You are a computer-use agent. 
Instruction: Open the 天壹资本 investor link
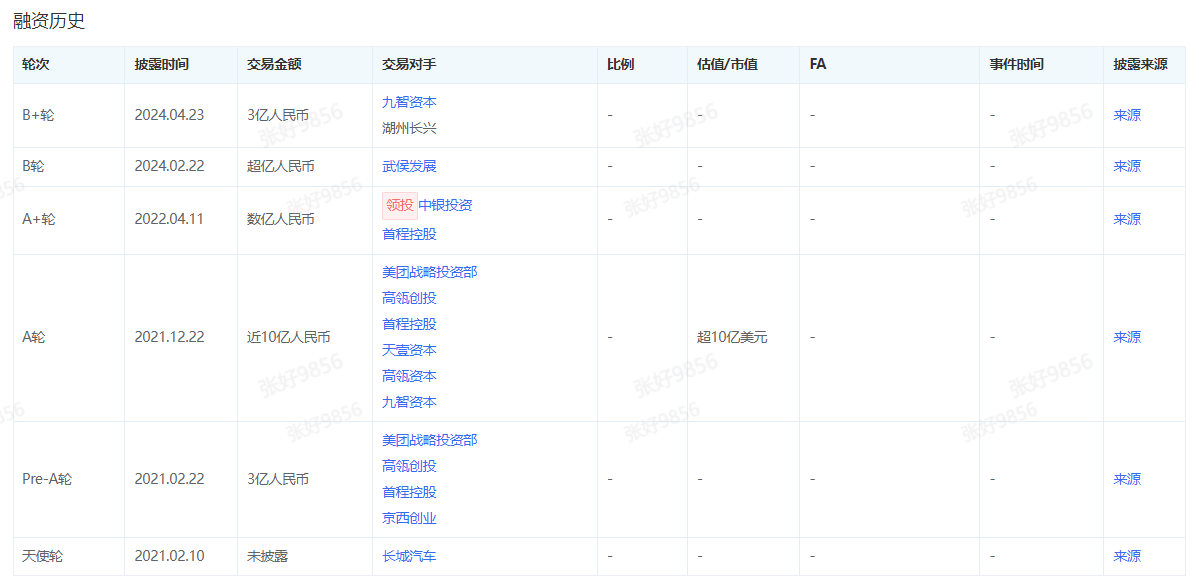pos(409,349)
